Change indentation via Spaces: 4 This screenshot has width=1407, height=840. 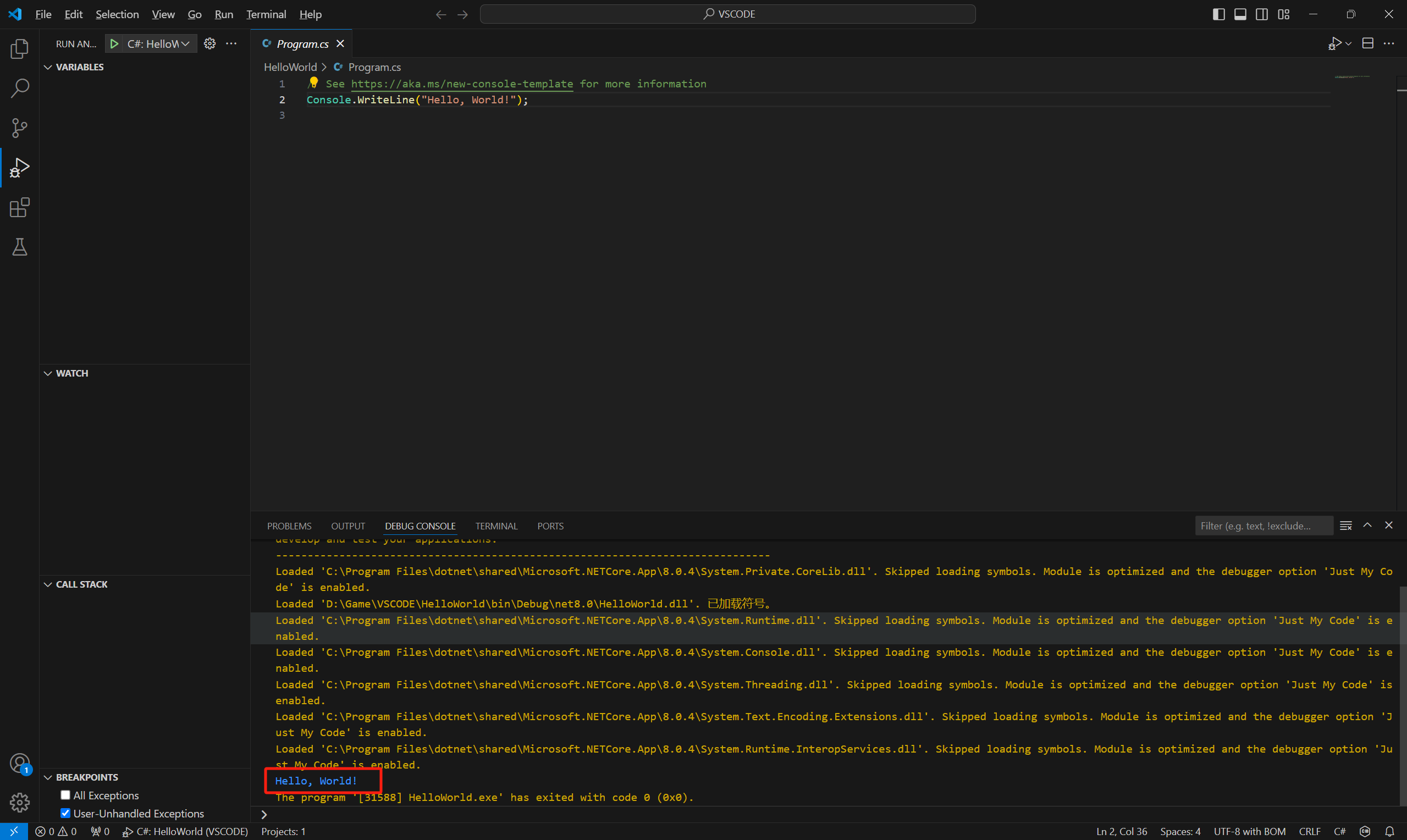tap(1180, 831)
